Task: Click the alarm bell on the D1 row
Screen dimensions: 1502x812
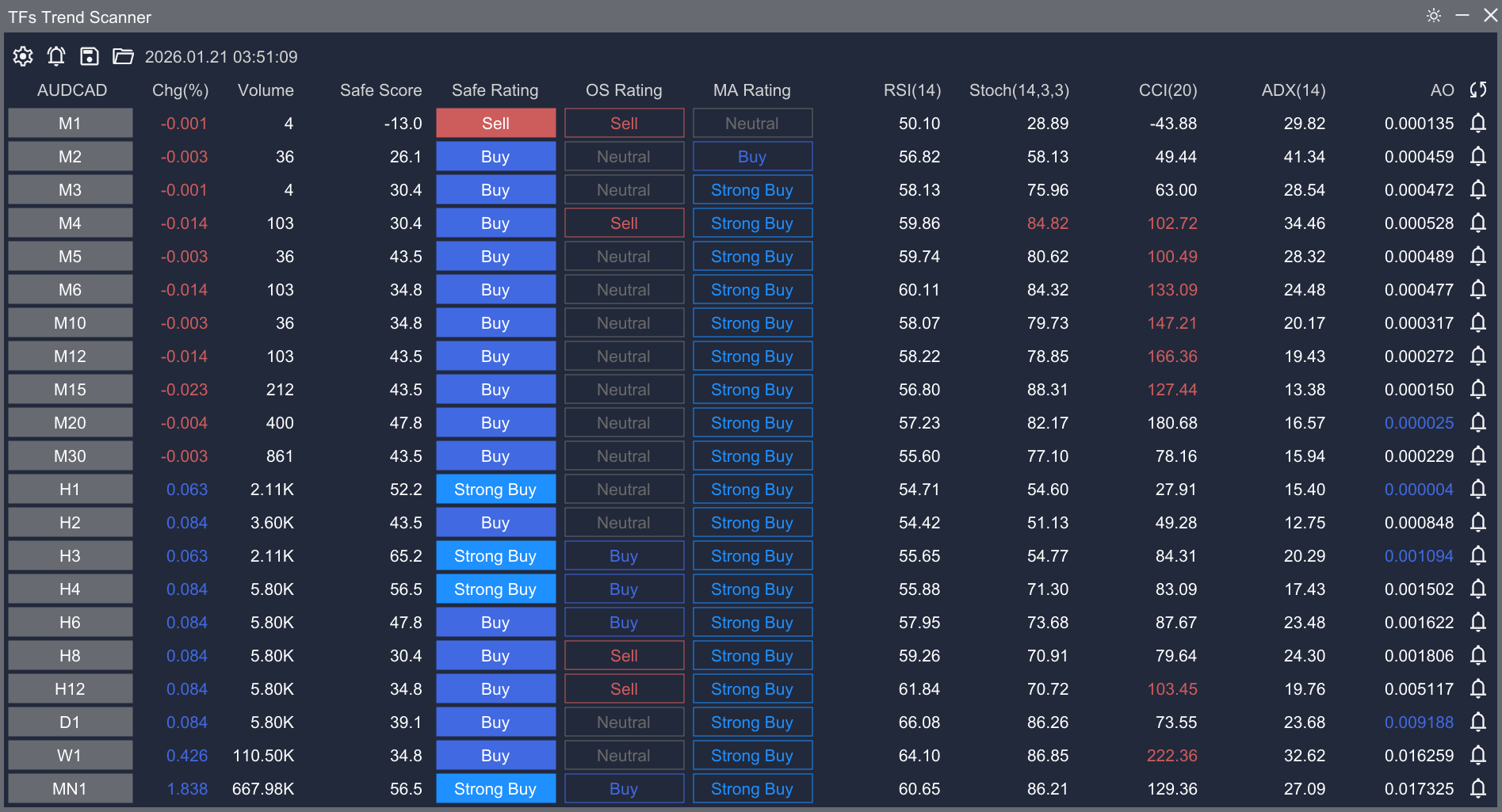Action: [x=1477, y=722]
